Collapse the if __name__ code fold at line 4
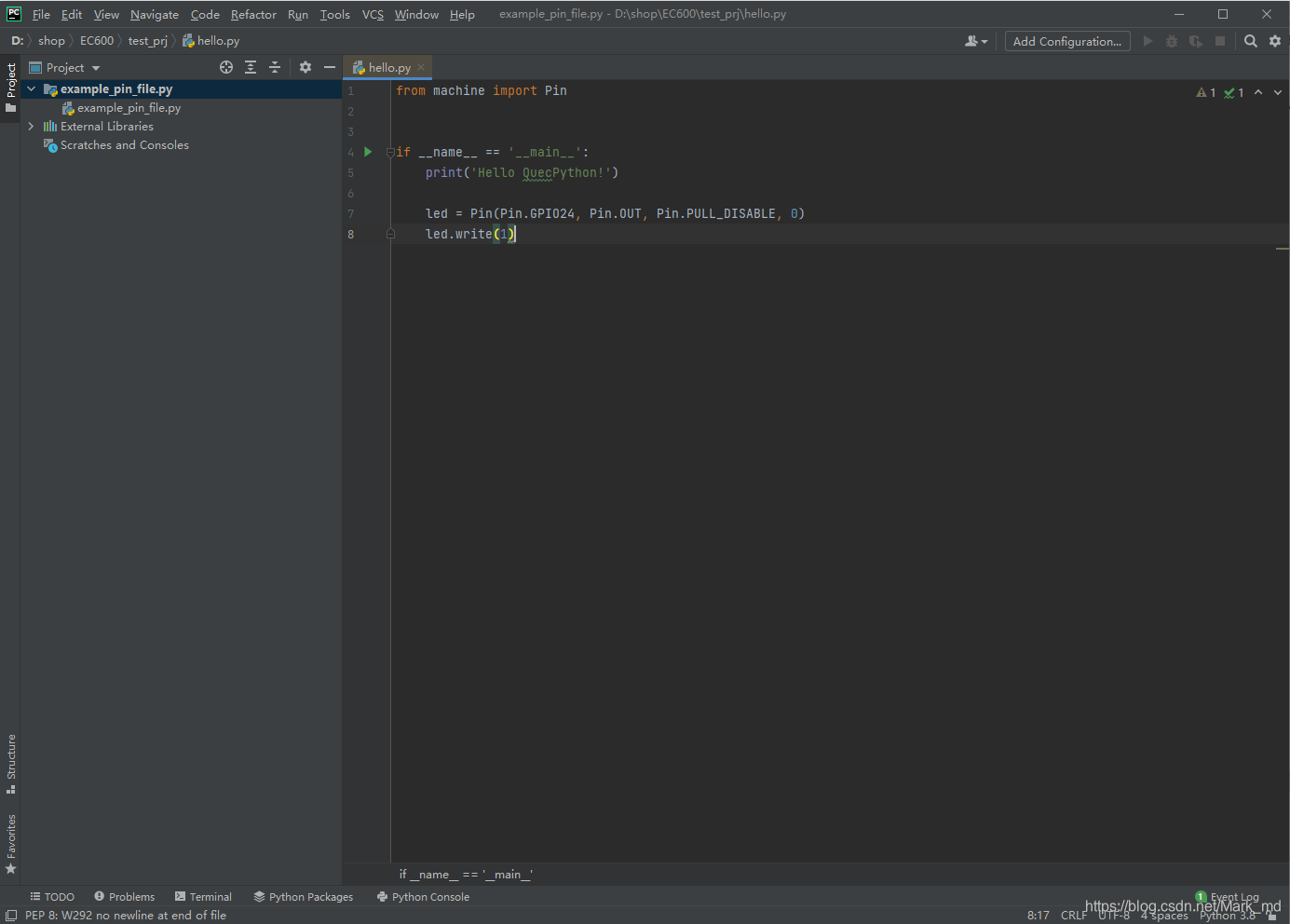The height and width of the screenshot is (924, 1290). coord(390,152)
